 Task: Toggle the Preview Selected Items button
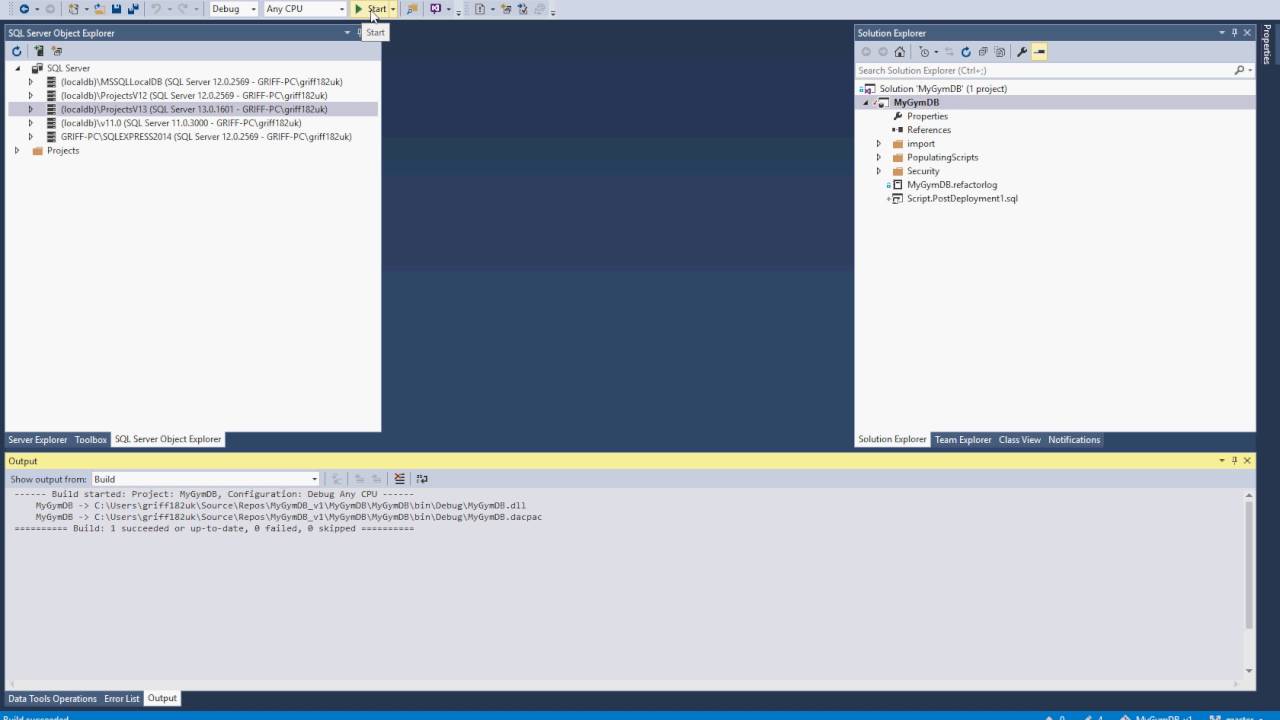coord(1039,52)
